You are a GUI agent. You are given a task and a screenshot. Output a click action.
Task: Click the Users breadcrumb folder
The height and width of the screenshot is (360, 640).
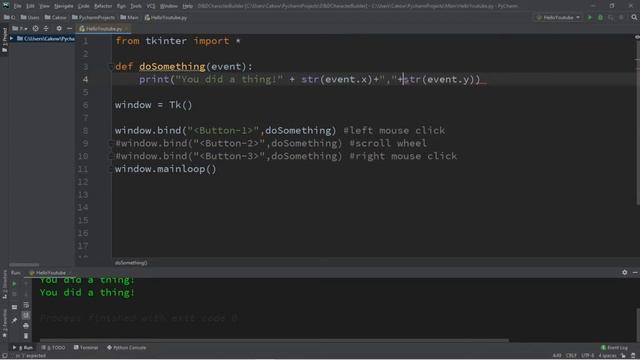click(30, 18)
